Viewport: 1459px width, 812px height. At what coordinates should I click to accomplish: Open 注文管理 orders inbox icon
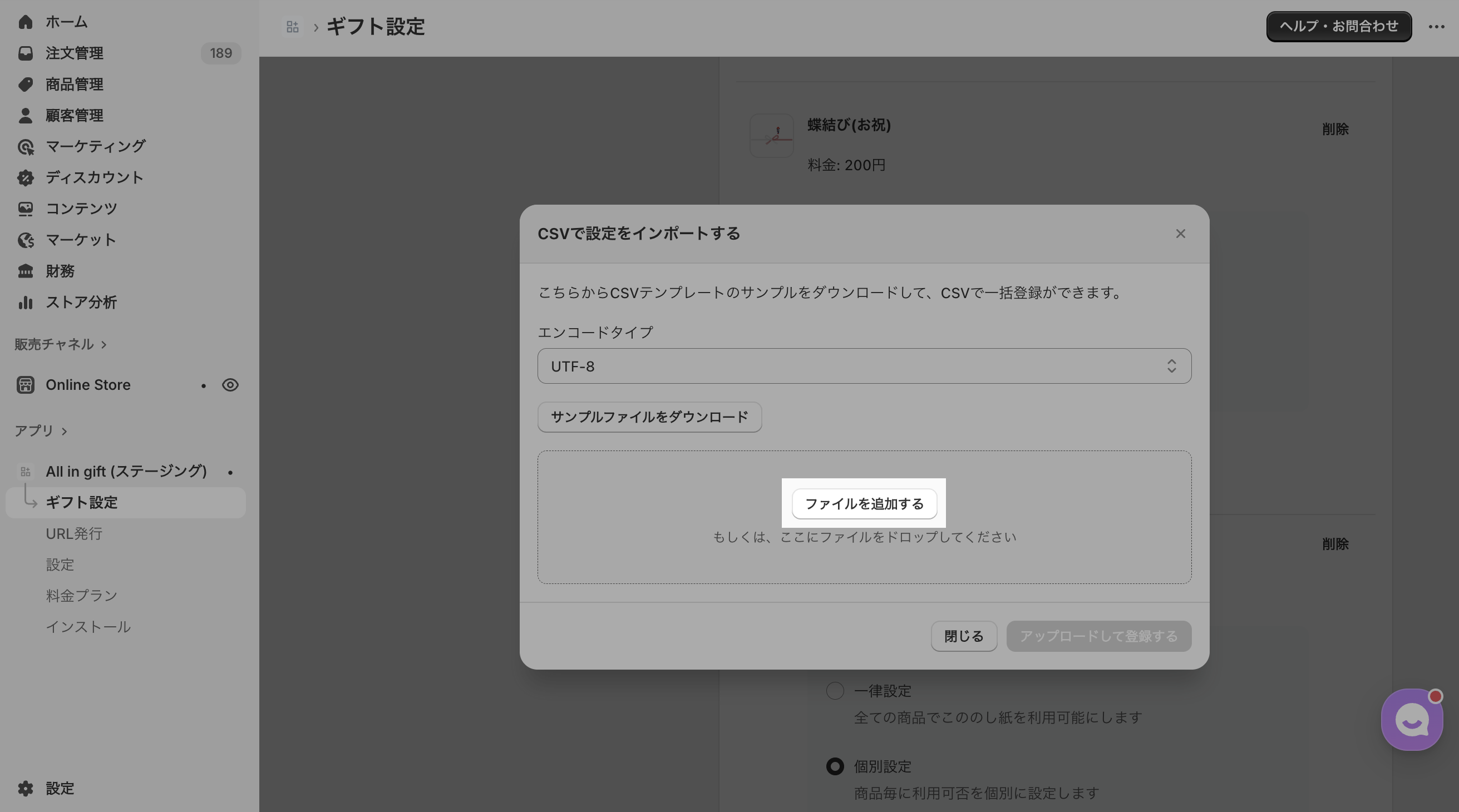tap(26, 53)
